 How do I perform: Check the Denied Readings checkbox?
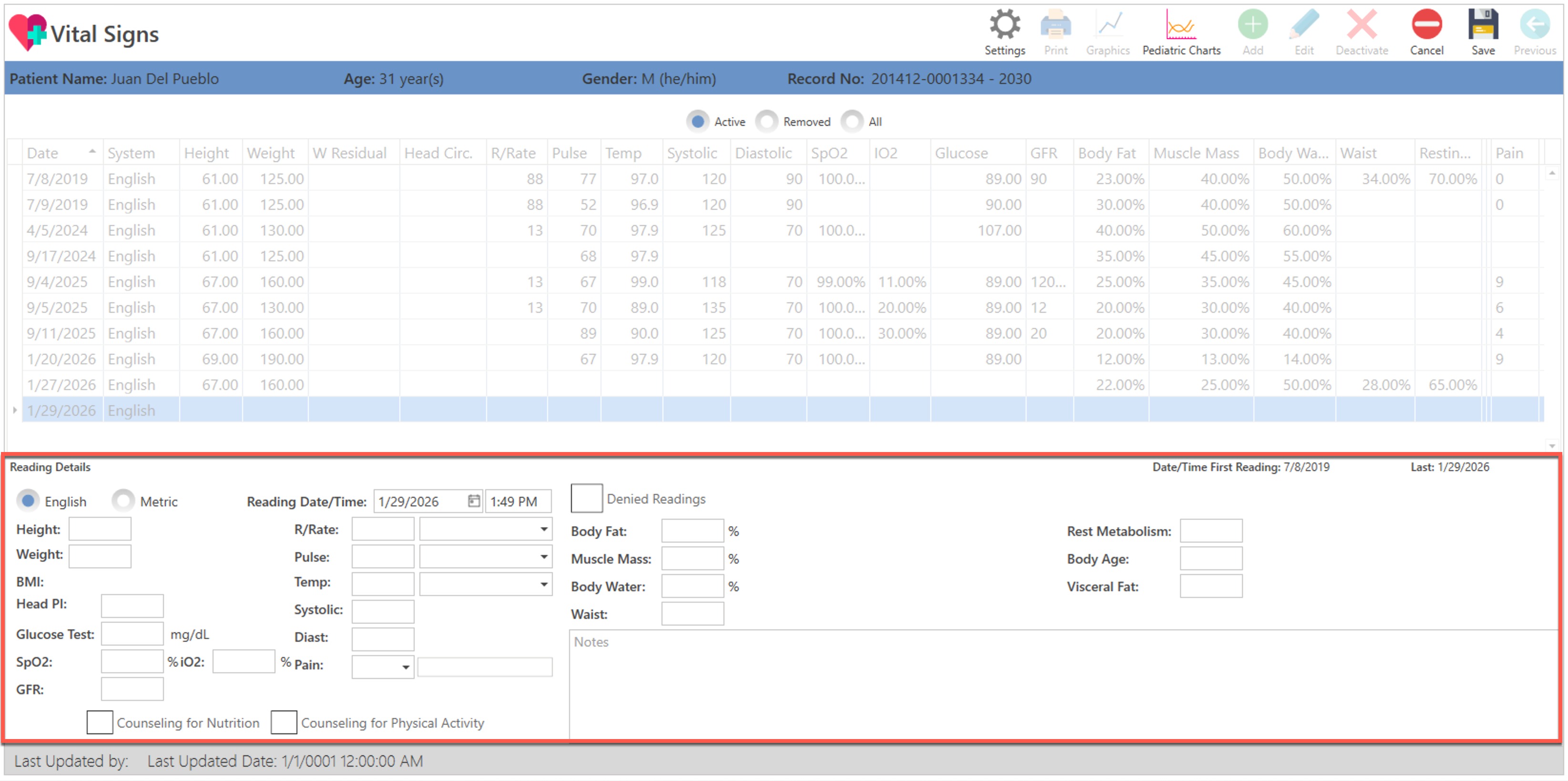click(586, 499)
